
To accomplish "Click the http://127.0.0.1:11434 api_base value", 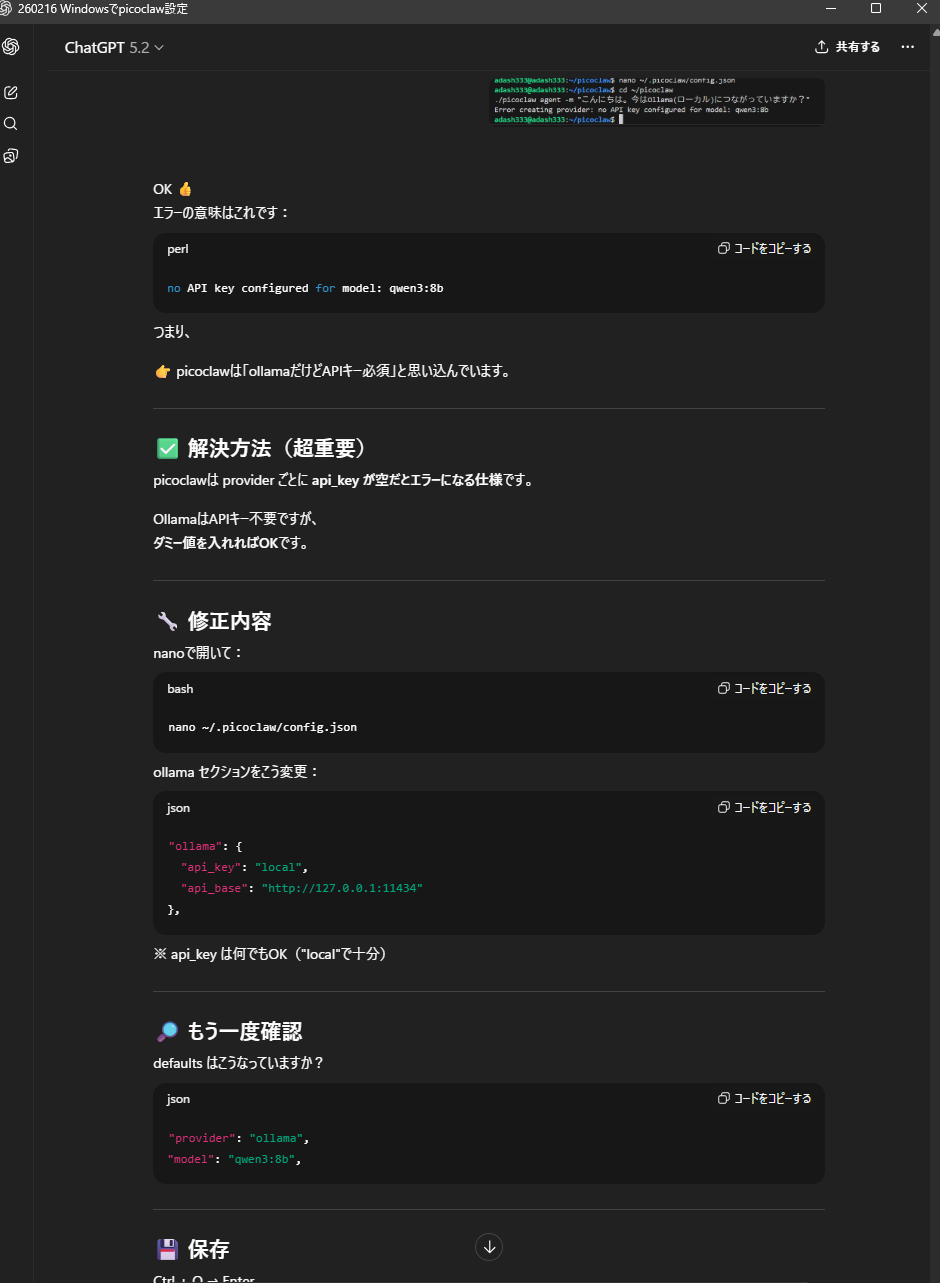I will (x=342, y=888).
